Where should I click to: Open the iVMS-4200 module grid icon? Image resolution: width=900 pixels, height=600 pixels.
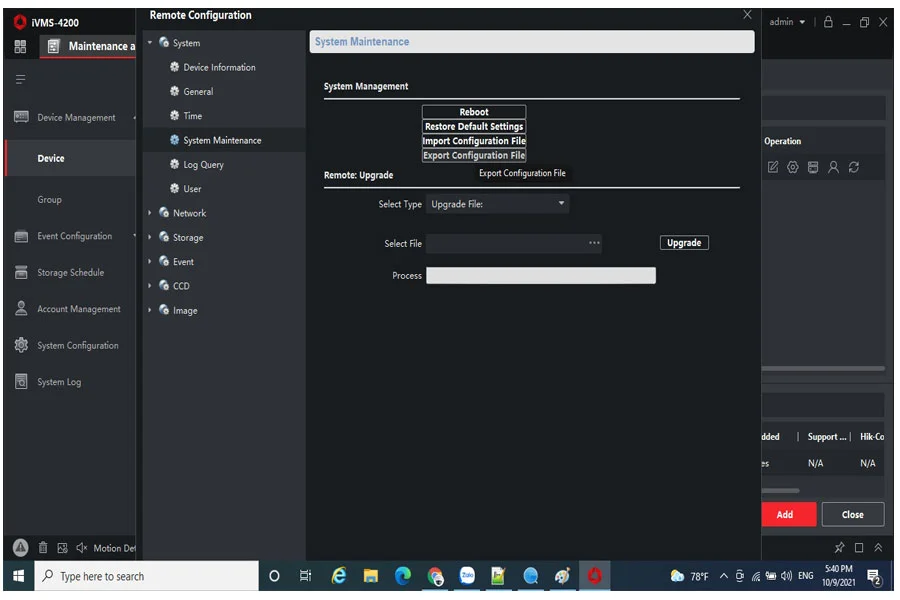20,47
